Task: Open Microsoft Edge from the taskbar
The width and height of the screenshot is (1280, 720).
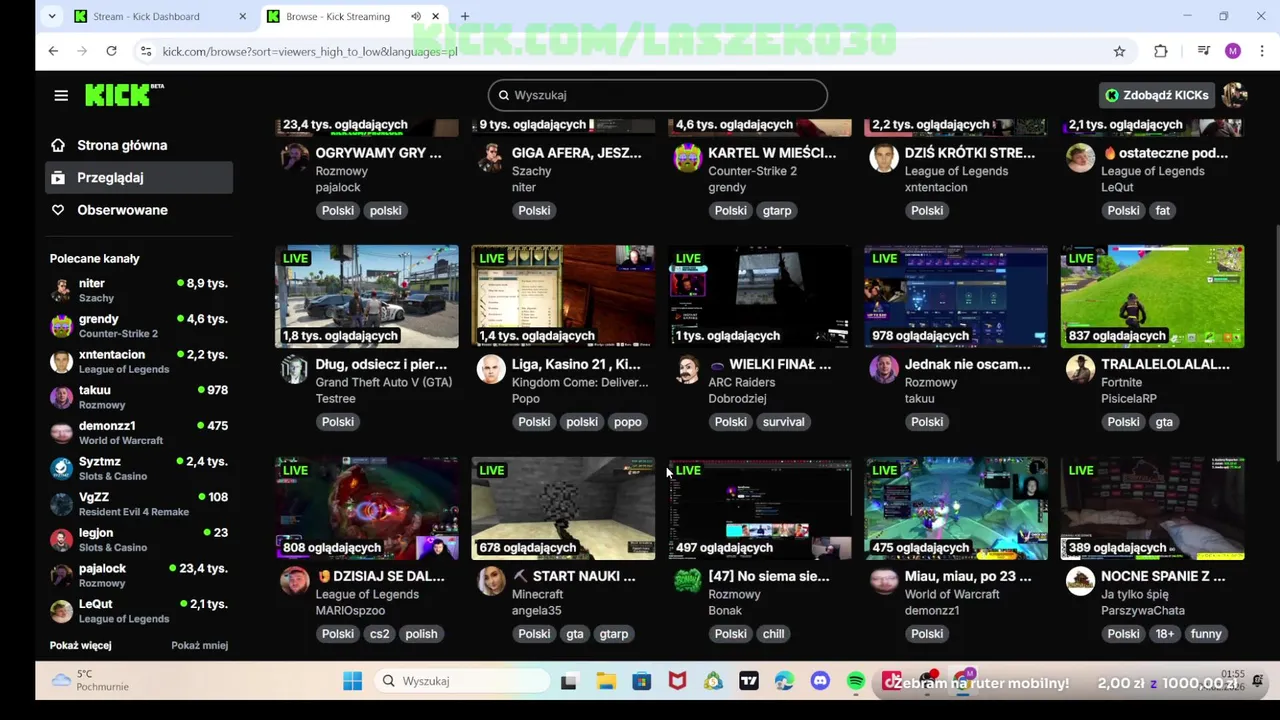Action: coord(784,681)
